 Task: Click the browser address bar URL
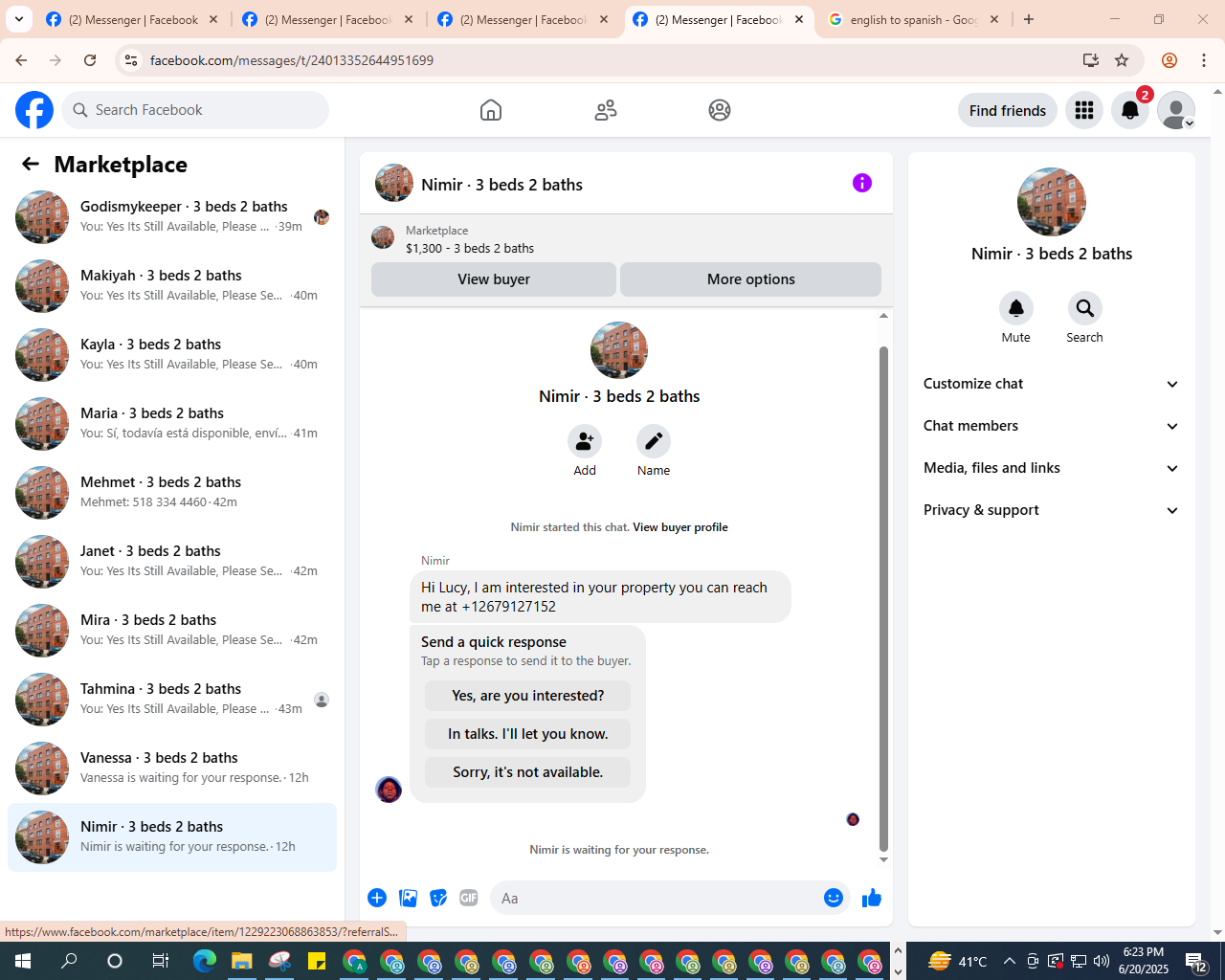coord(292,60)
